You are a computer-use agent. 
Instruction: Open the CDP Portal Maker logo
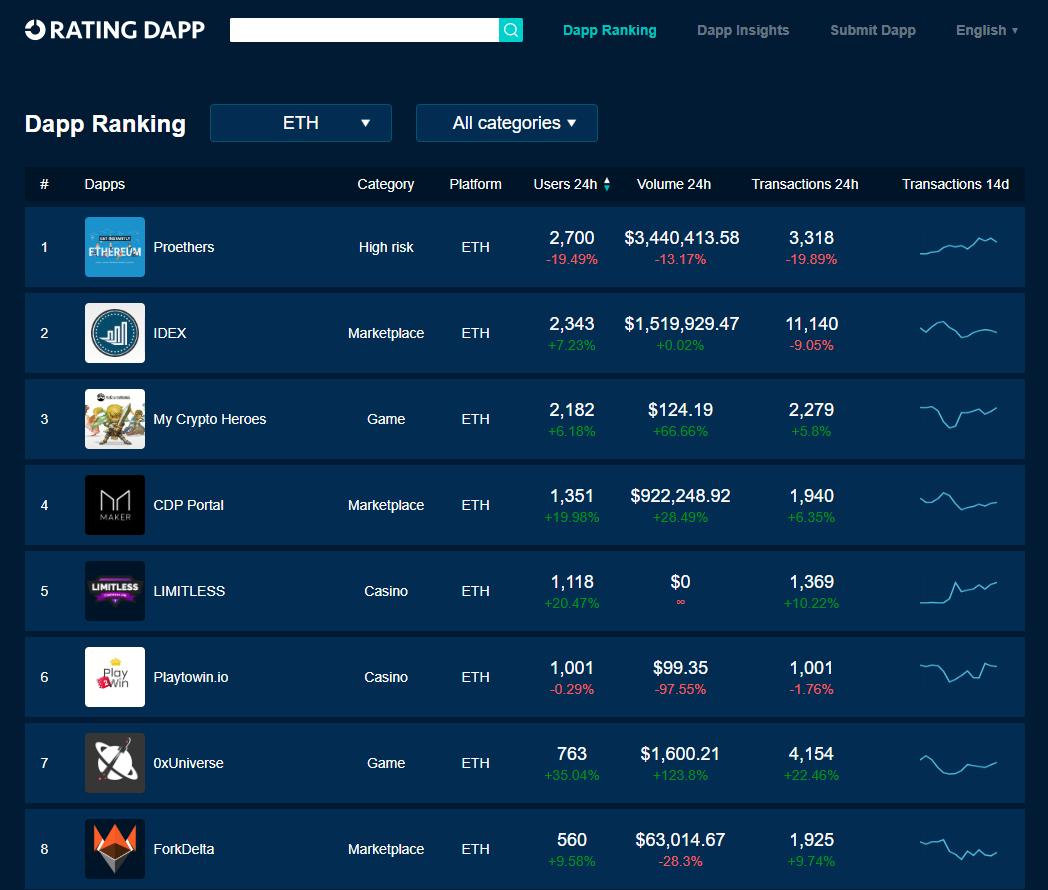(x=115, y=505)
